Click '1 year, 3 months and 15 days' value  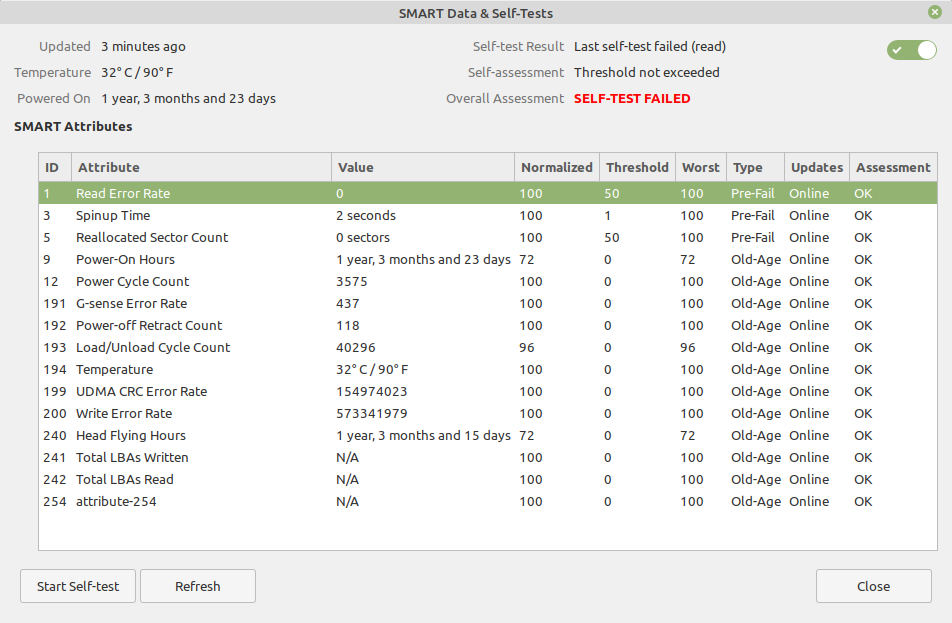coord(423,435)
